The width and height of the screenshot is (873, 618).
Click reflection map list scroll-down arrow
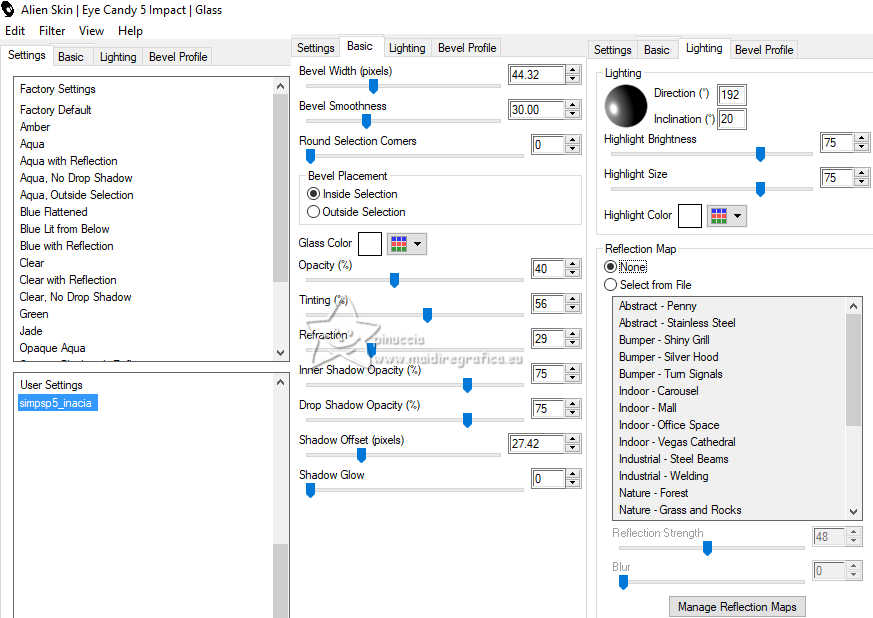click(854, 511)
